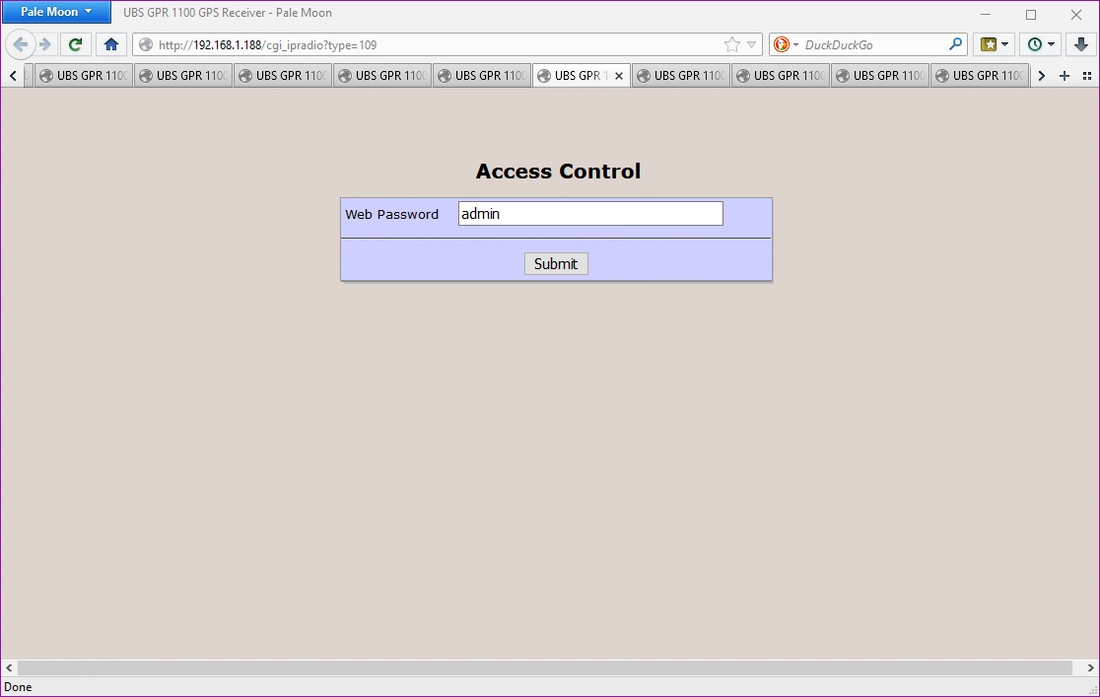Select the active UBS GPR tab
This screenshot has height=697, width=1100.
click(581, 76)
